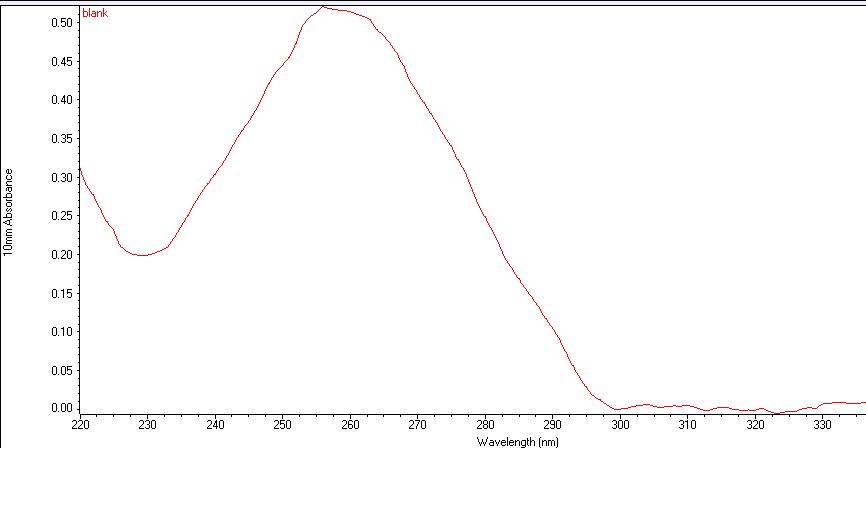This screenshot has width=866, height=528.
Task: Select the "Wavelength (nm)" X-axis title
Action: [x=517, y=441]
